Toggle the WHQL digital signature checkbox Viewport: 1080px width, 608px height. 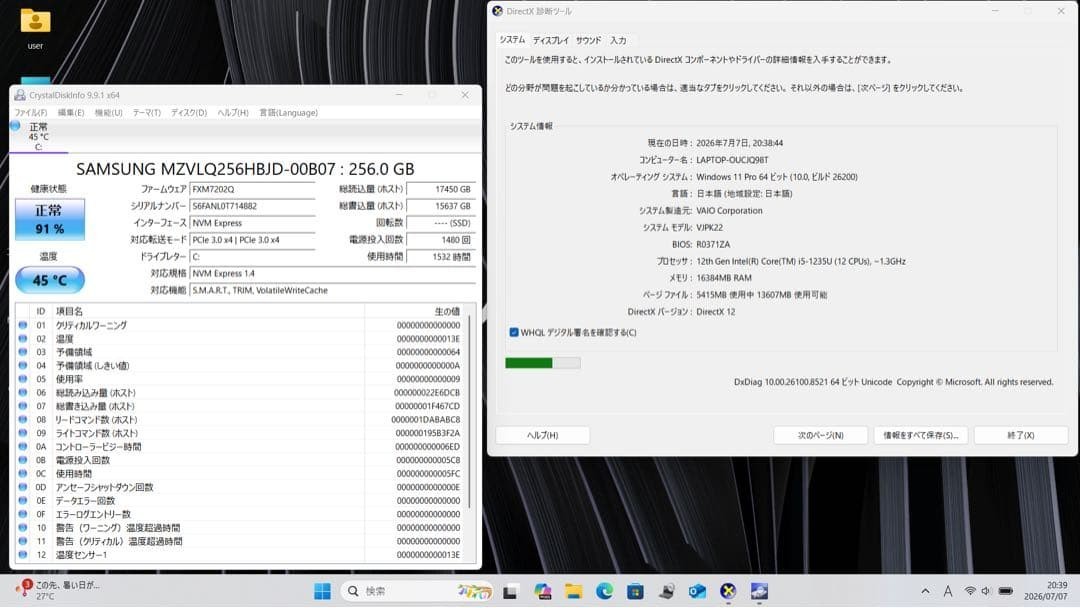[x=514, y=332]
